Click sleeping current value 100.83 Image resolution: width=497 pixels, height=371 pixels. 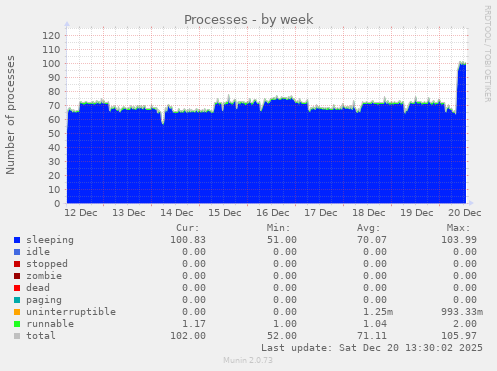coord(188,240)
